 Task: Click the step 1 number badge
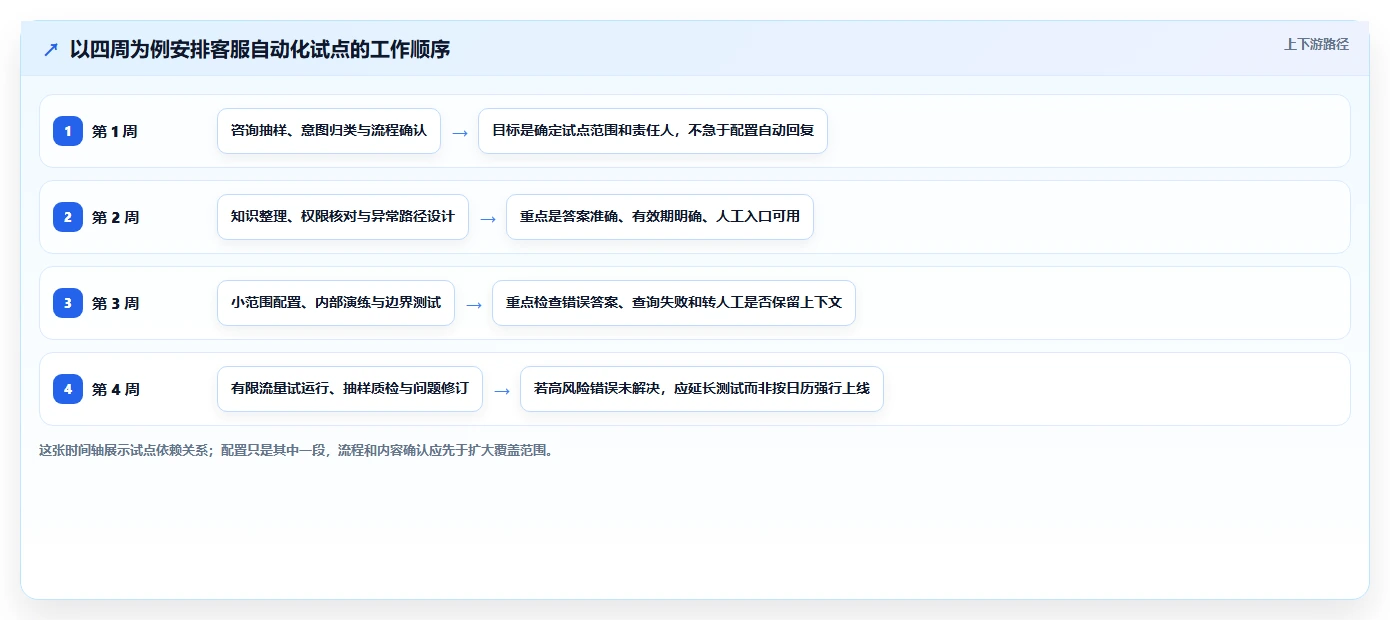[x=68, y=131]
